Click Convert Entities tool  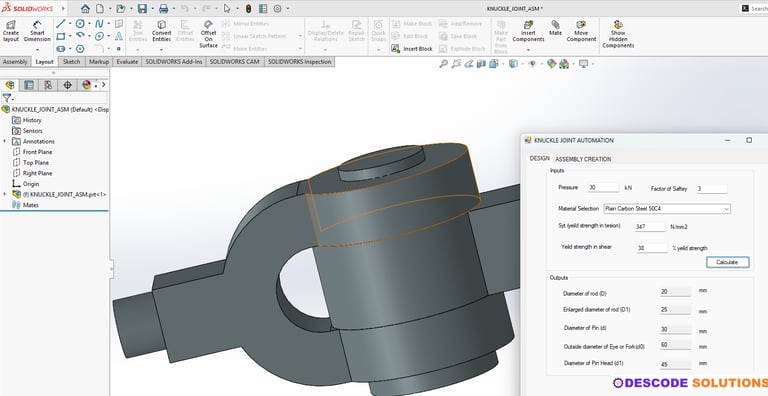(x=161, y=31)
